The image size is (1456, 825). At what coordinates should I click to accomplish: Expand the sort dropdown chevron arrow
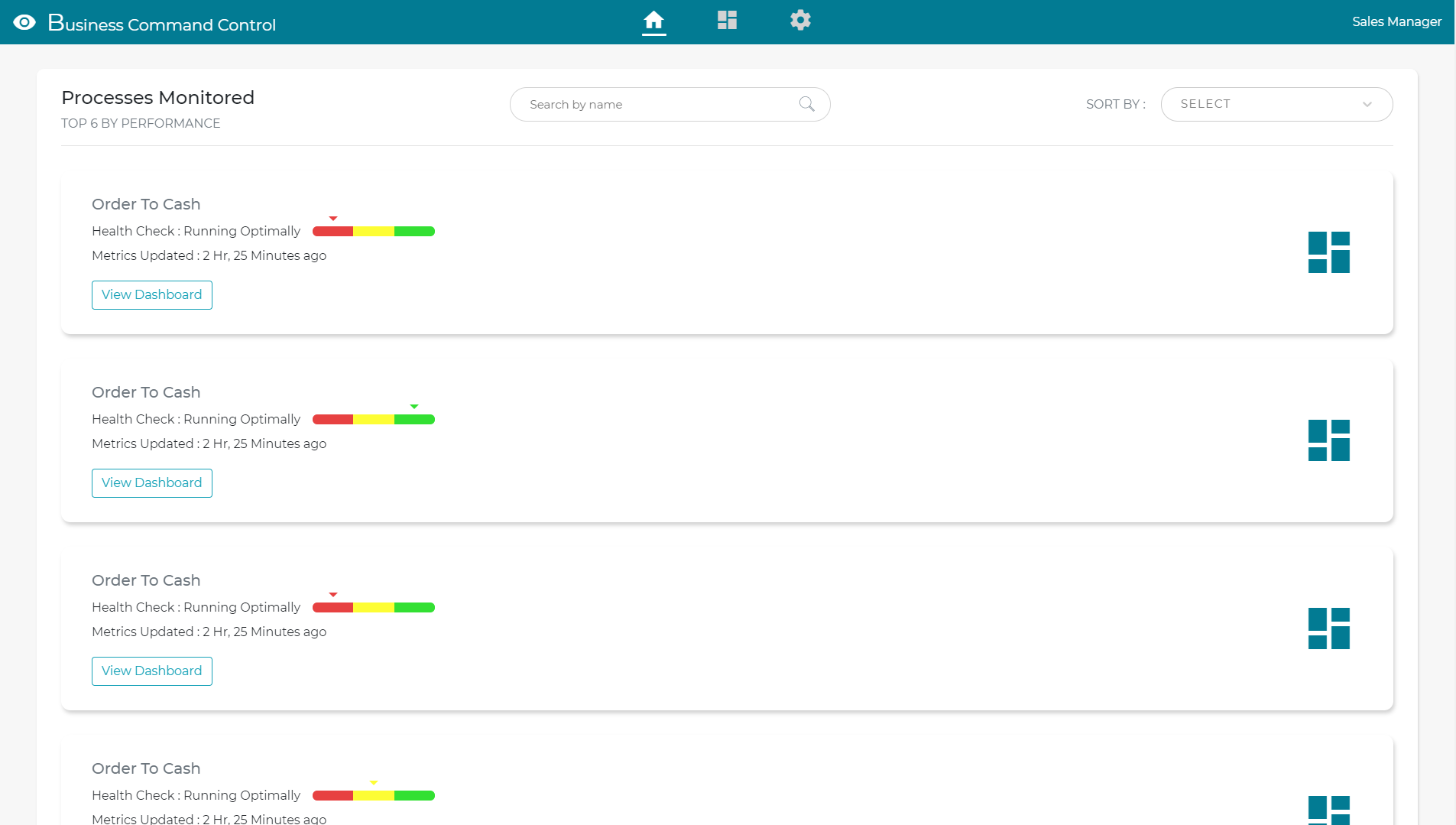point(1367,105)
